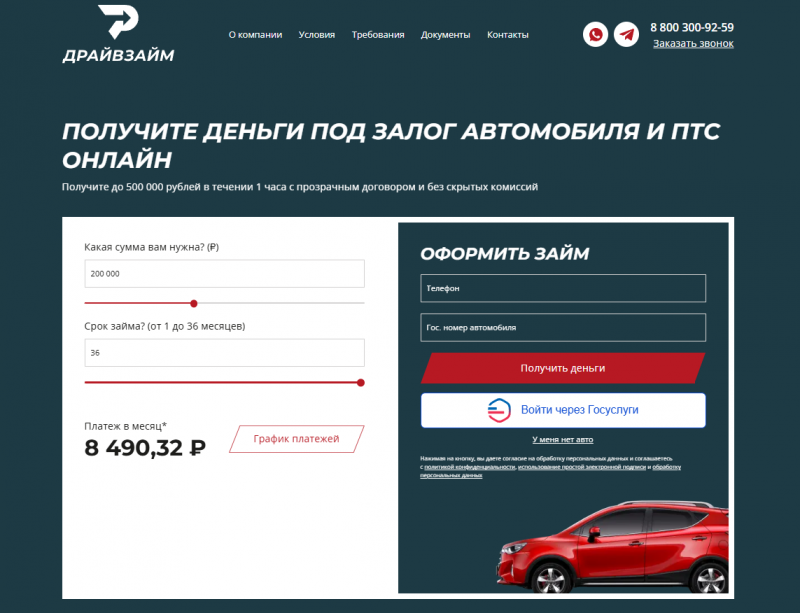Focus the Телефон input field

click(x=563, y=288)
